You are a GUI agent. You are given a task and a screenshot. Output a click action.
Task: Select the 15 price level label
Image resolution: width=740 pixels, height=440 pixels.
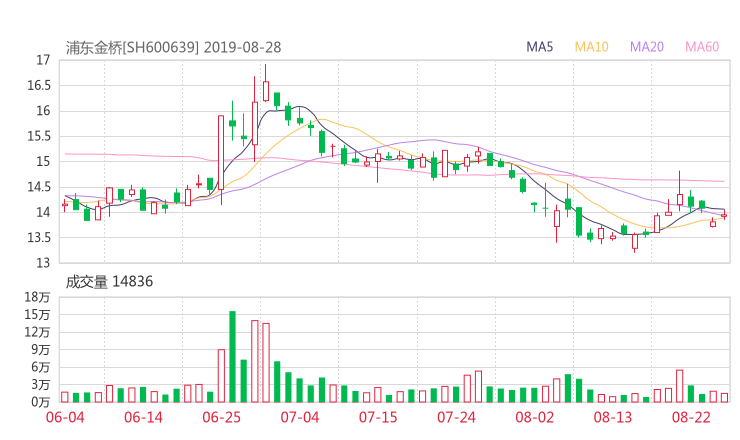tap(42, 162)
